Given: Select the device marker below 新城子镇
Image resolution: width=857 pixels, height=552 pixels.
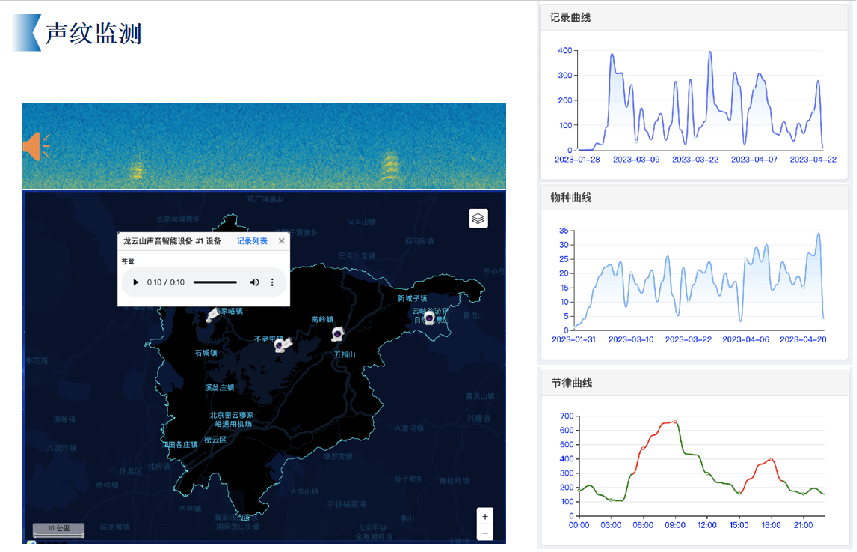Looking at the screenshot, I should coord(430,318).
